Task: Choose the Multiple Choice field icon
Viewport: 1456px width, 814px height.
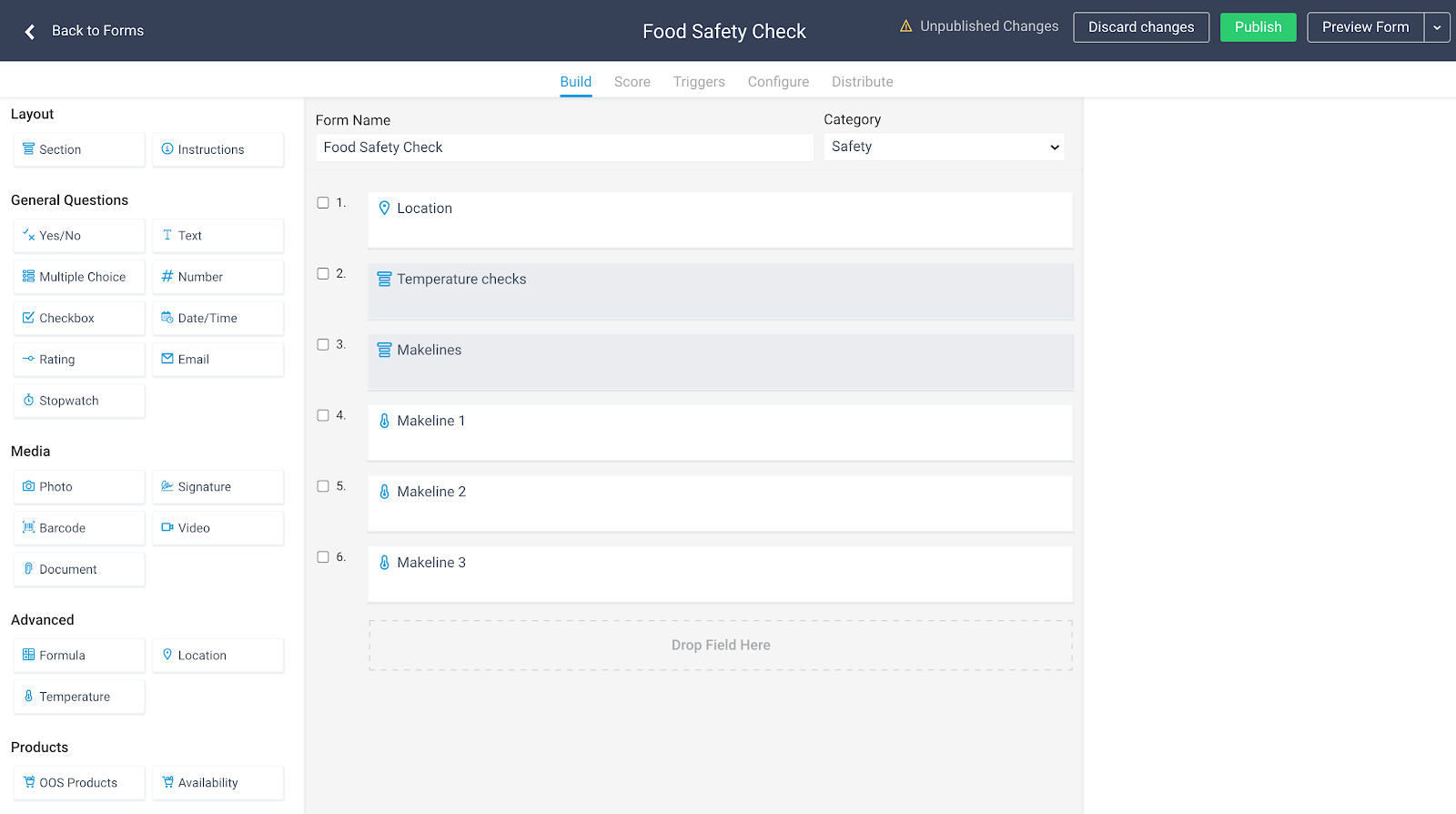Action: pos(28,276)
